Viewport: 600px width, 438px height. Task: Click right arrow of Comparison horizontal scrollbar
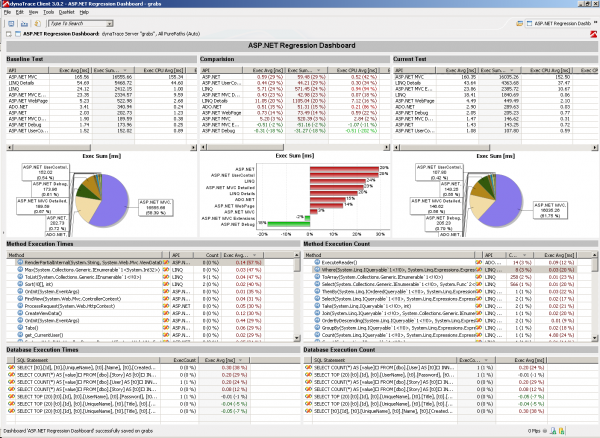point(386,147)
